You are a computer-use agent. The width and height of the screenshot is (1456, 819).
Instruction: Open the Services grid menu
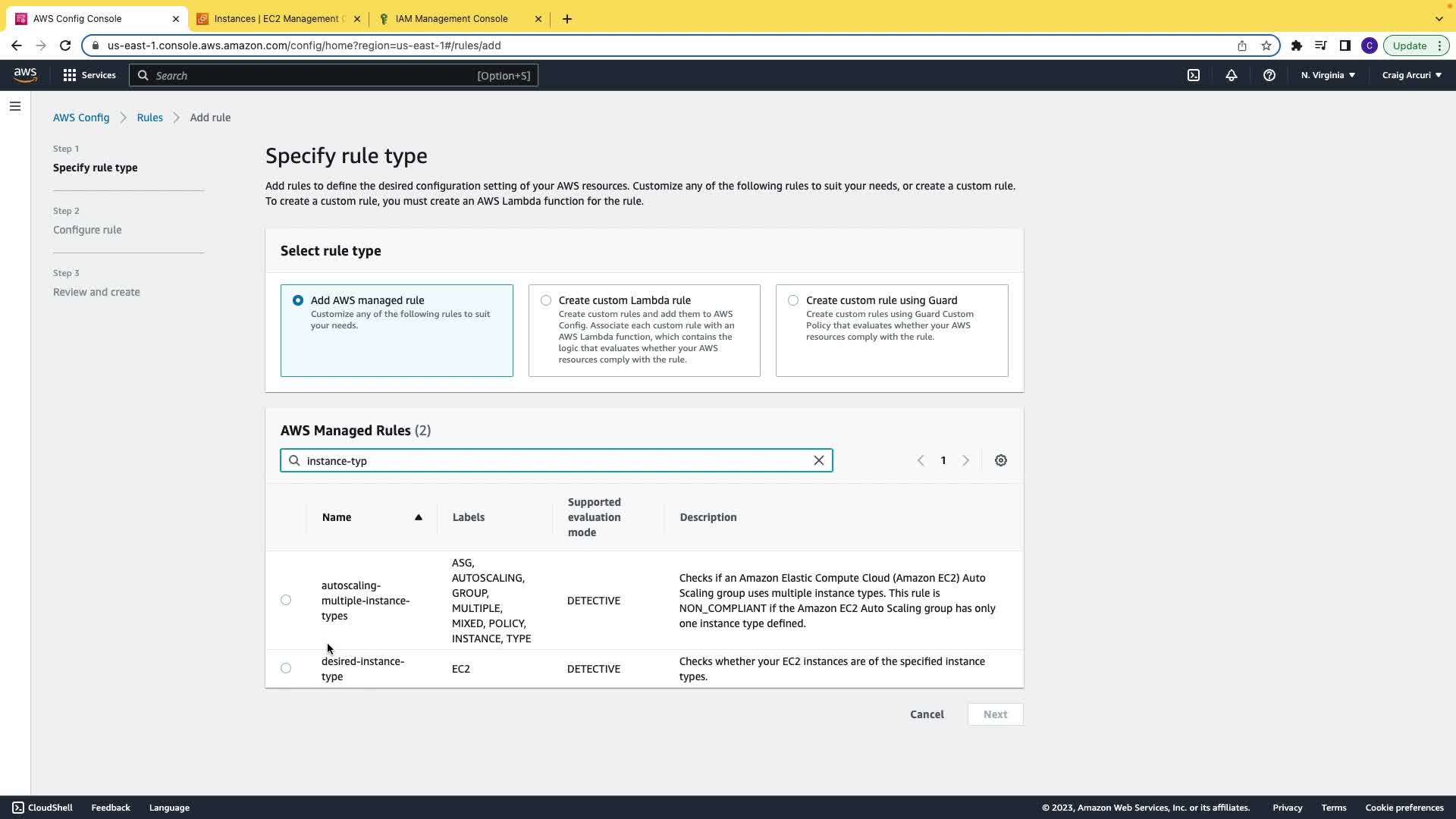[x=89, y=75]
